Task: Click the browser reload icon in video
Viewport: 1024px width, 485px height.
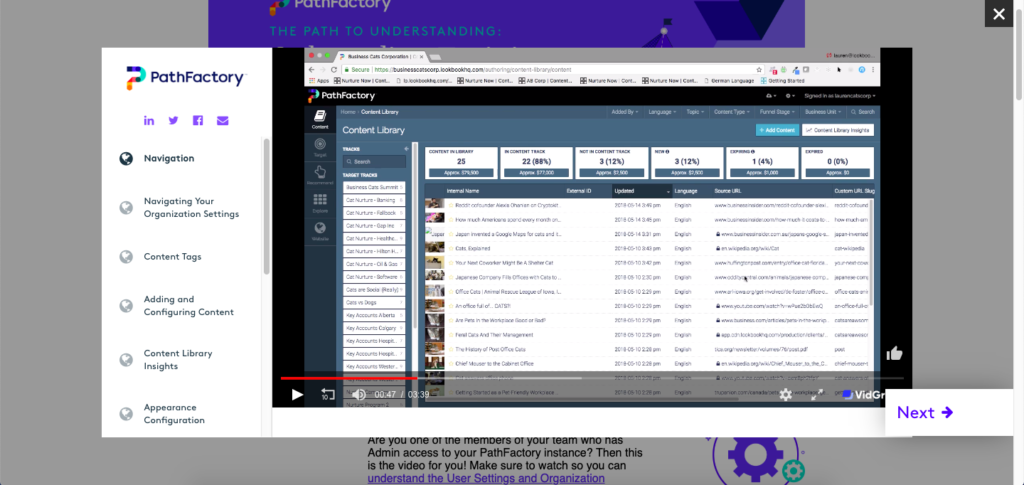Action: (334, 69)
